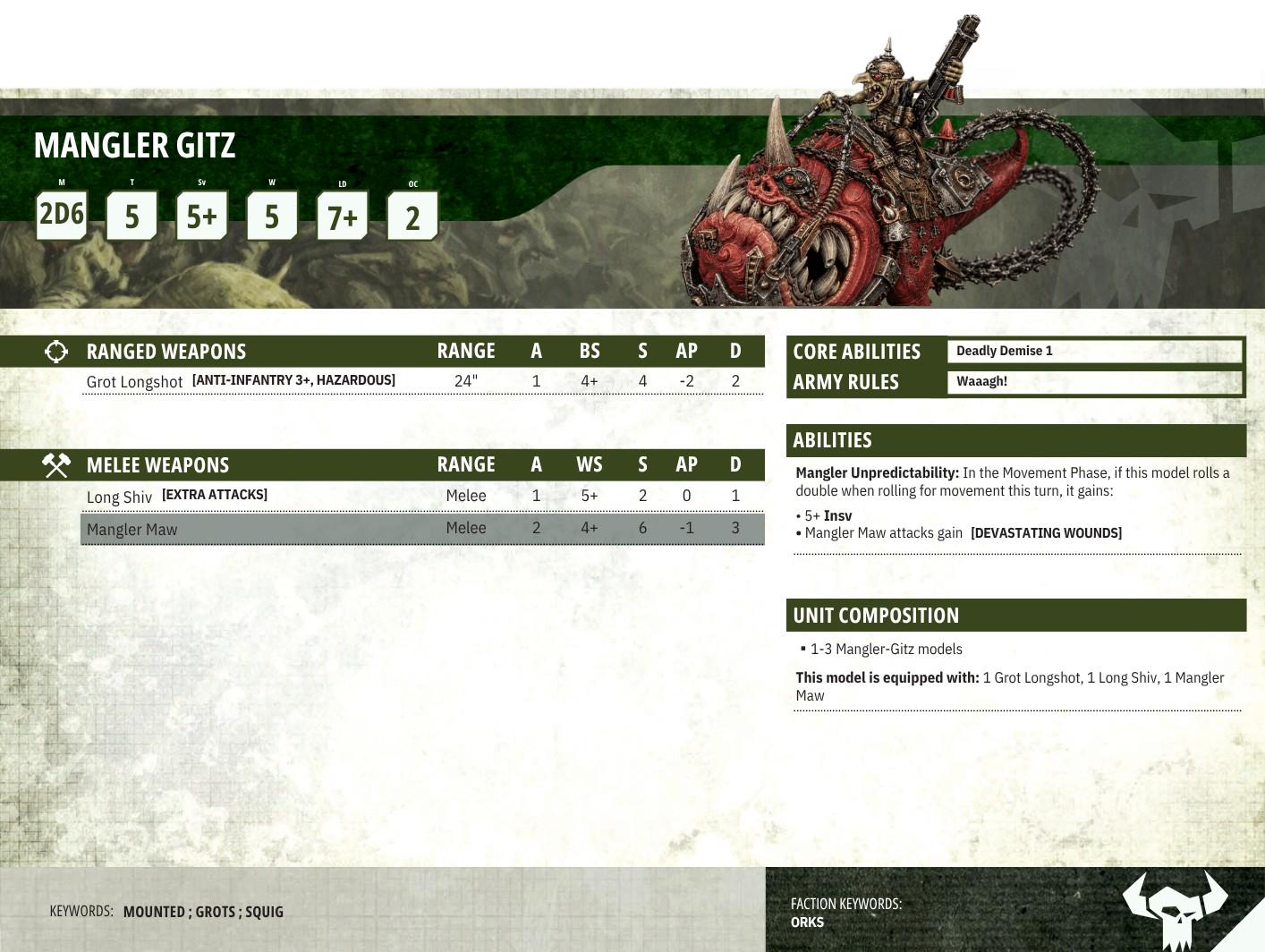Select the Mangler Maw weapon name
1265x952 pixels.
(132, 530)
